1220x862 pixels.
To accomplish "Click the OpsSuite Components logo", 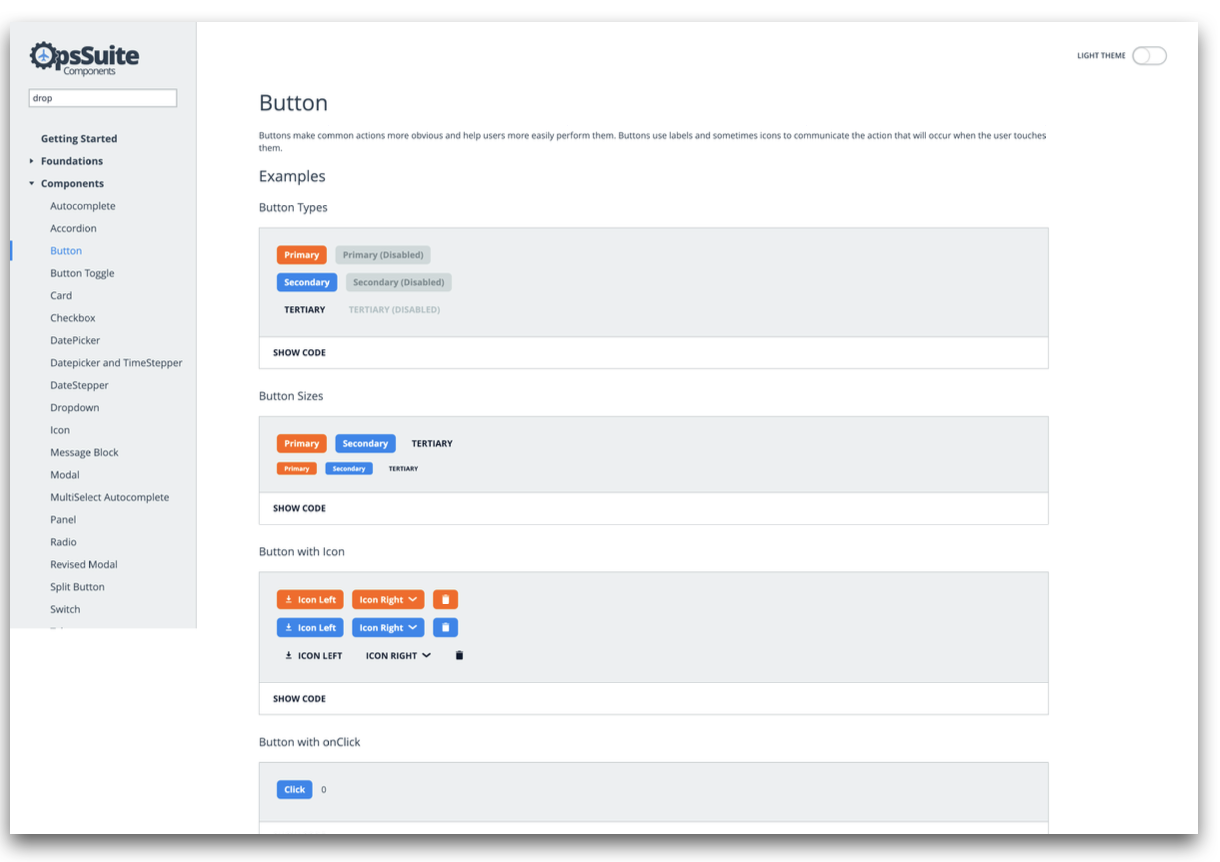I will point(85,57).
